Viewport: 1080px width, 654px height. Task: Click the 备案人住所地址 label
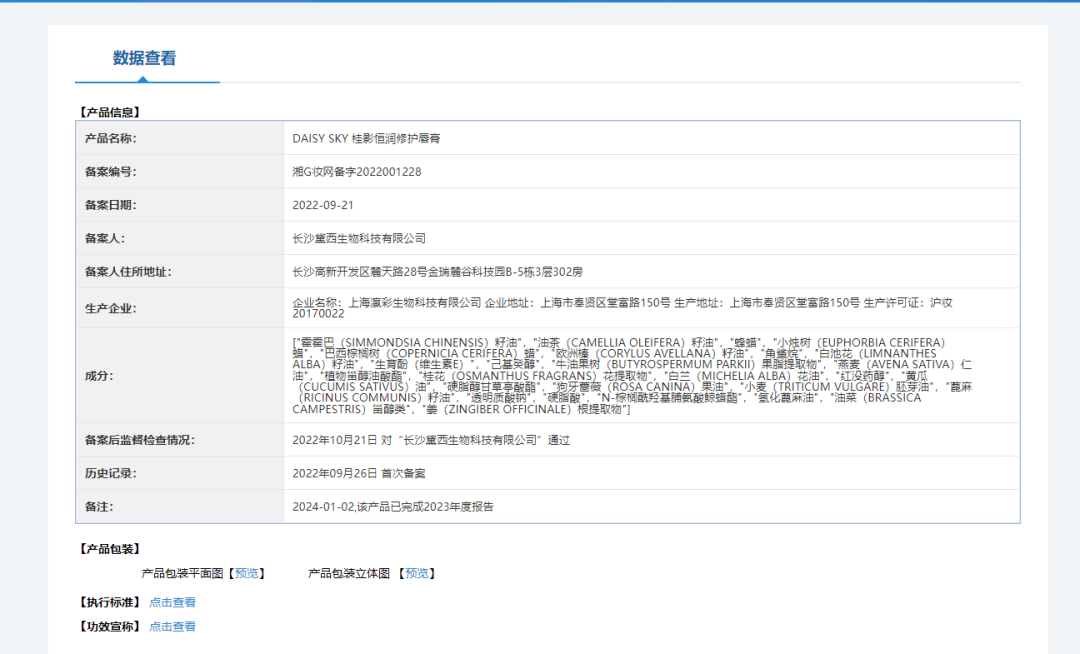tap(128, 272)
